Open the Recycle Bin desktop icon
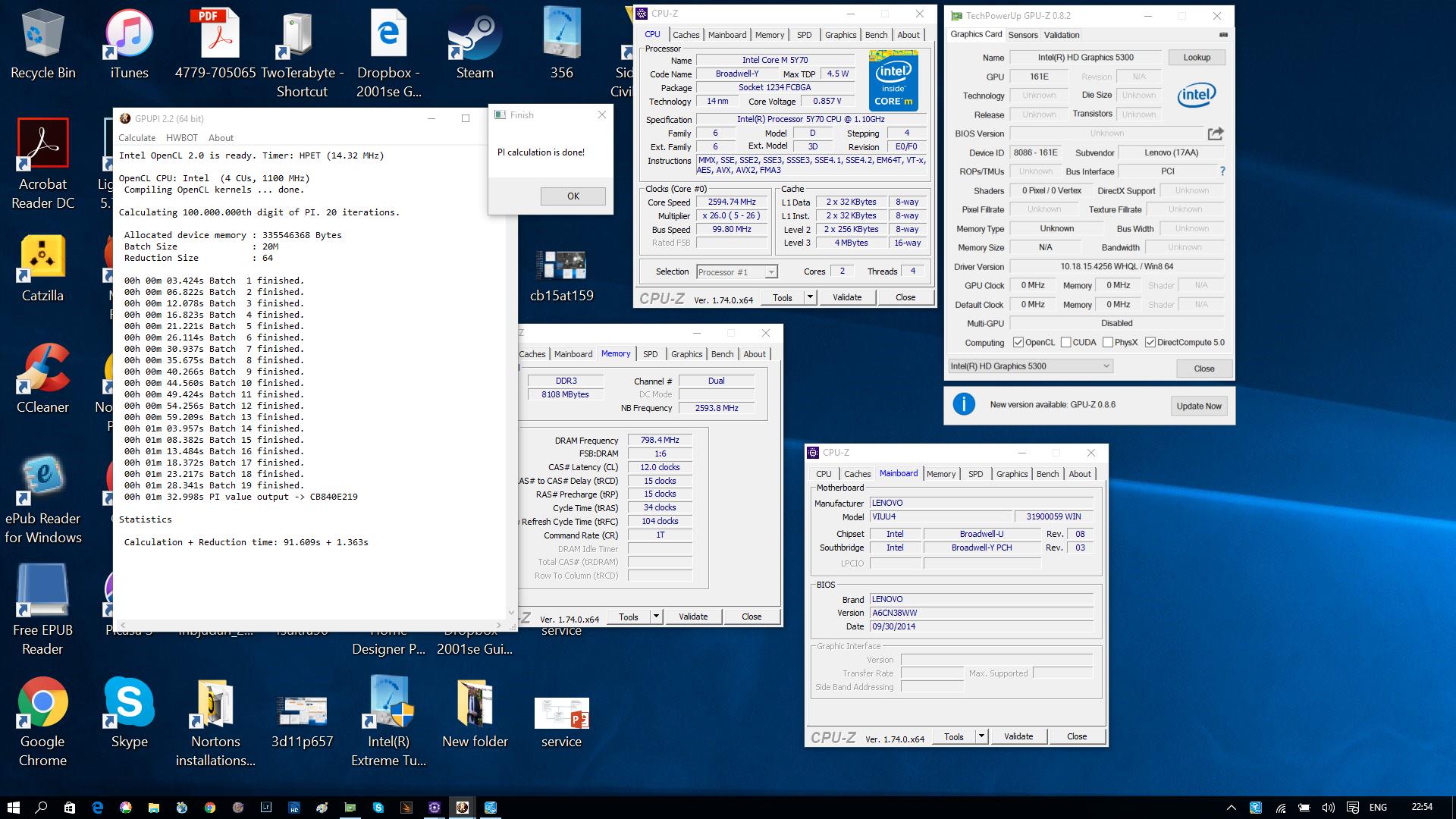The width and height of the screenshot is (1456, 819). pos(42,44)
